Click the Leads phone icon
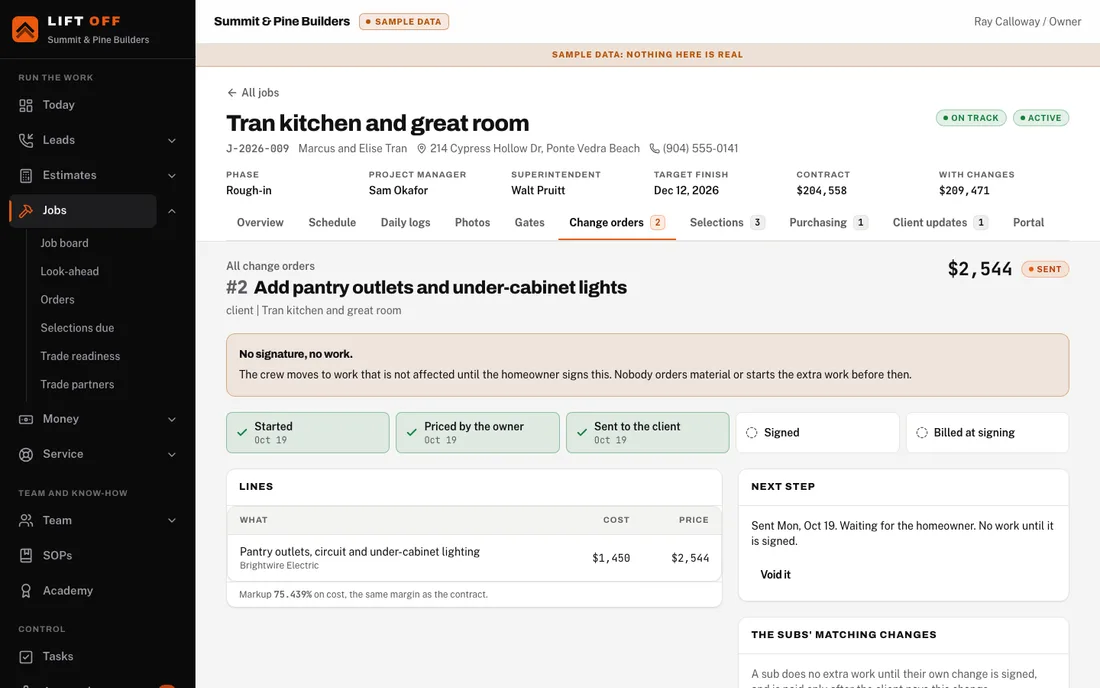The width and height of the screenshot is (1100, 688). pyautogui.click(x=26, y=140)
